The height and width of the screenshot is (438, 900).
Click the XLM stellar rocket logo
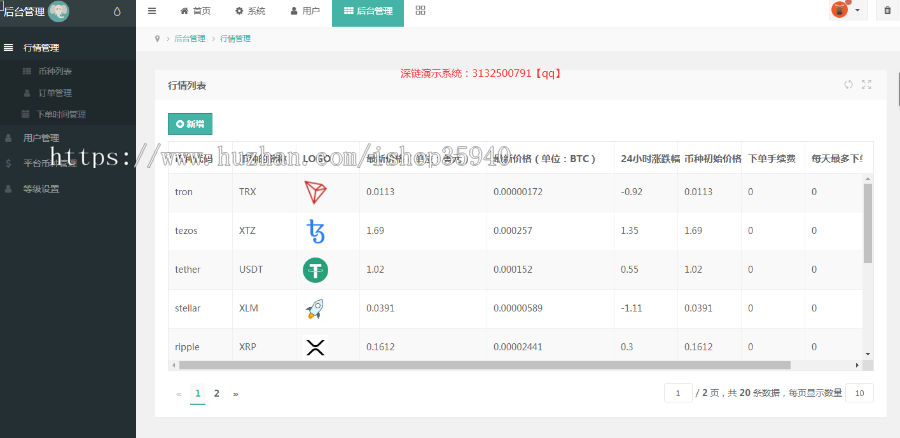315,309
